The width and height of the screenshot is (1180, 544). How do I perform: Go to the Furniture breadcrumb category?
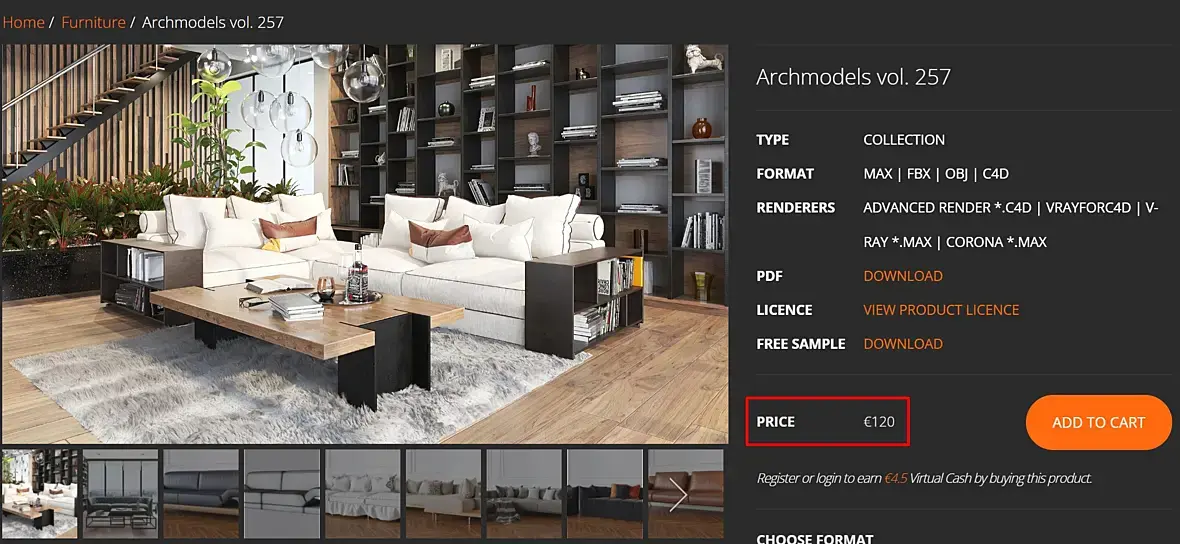pyautogui.click(x=93, y=23)
